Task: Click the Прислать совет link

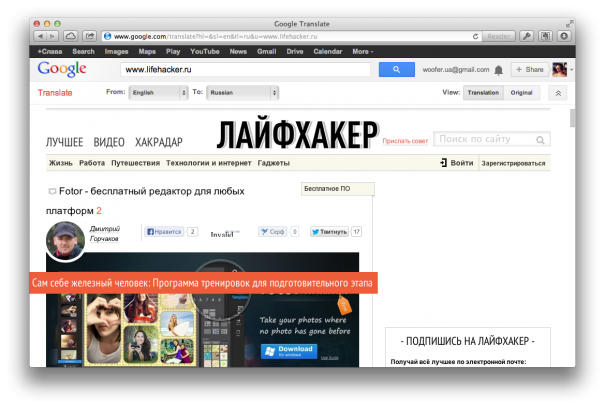Action: point(405,141)
